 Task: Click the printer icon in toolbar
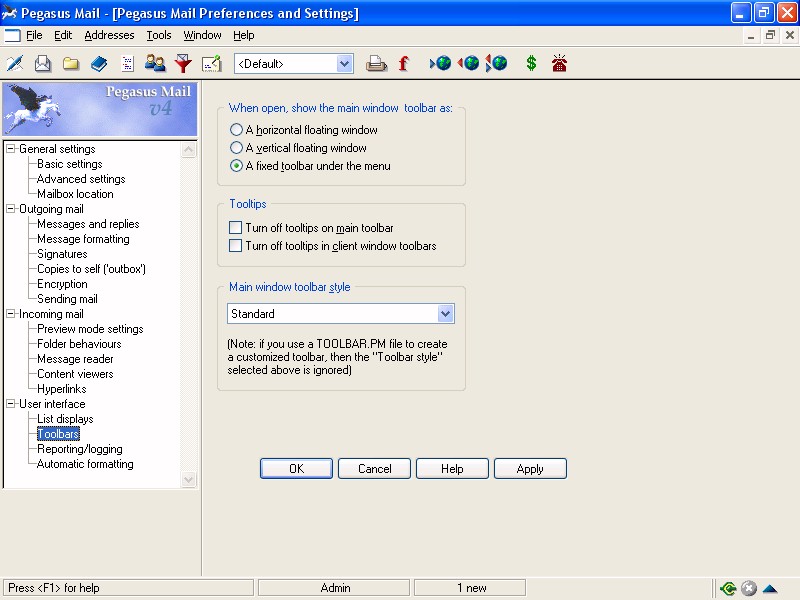click(377, 64)
